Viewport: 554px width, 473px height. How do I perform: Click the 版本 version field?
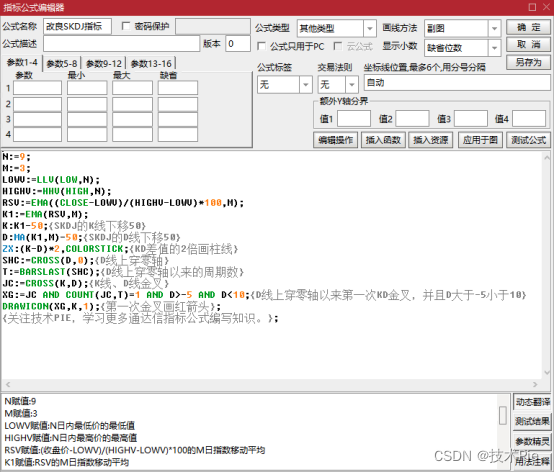tap(238, 44)
